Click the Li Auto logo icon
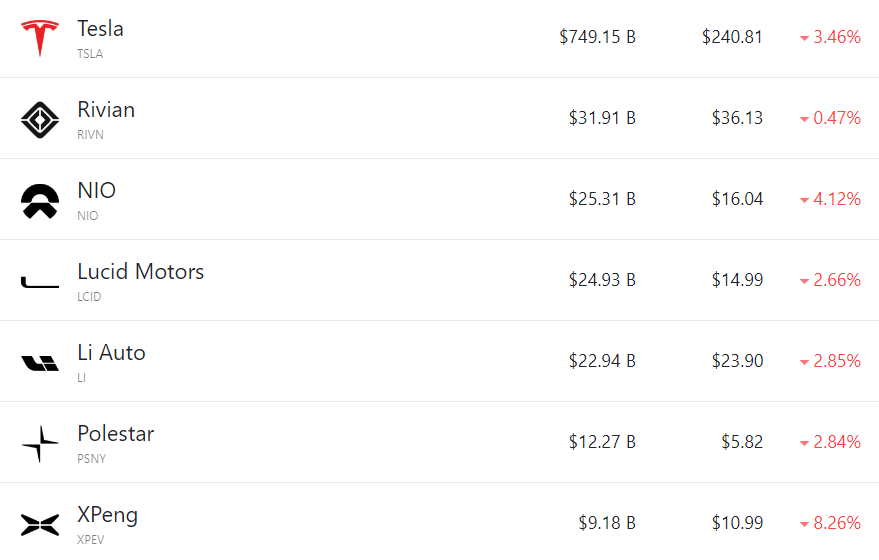The height and width of the screenshot is (560, 879). (40, 363)
